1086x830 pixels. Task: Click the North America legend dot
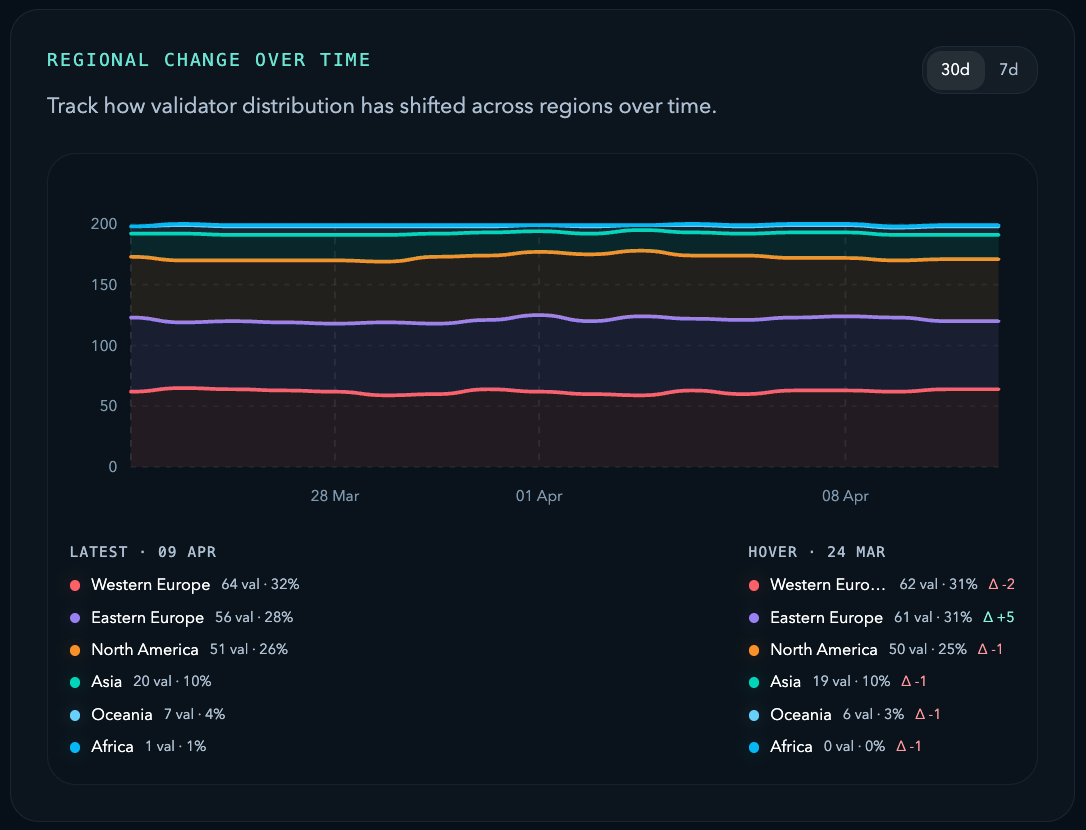77,649
